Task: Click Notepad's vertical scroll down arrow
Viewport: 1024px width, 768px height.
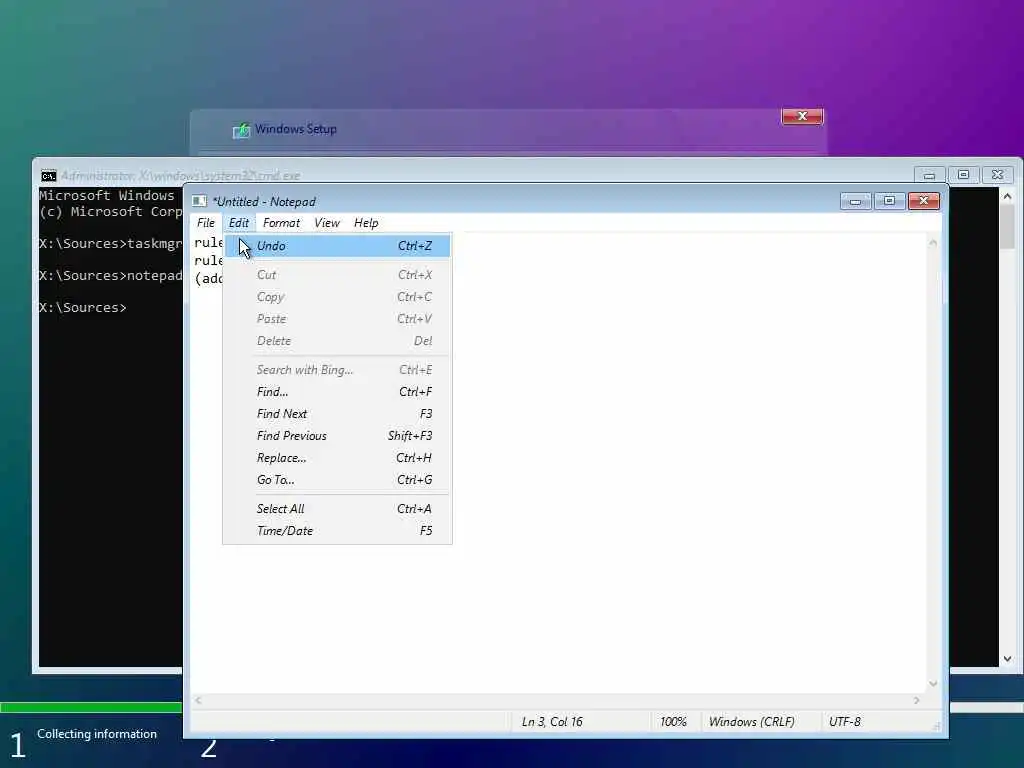Action: (933, 684)
